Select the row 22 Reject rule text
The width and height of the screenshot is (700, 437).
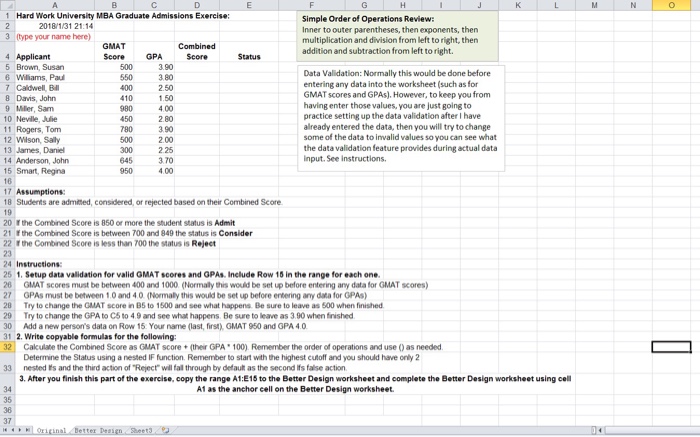coord(116,243)
